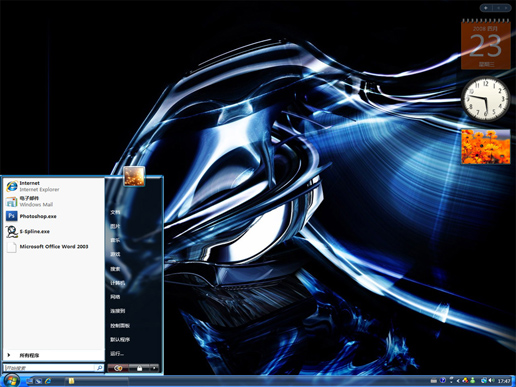Click the search magnifier button
The height and width of the screenshot is (387, 516).
(x=99, y=368)
